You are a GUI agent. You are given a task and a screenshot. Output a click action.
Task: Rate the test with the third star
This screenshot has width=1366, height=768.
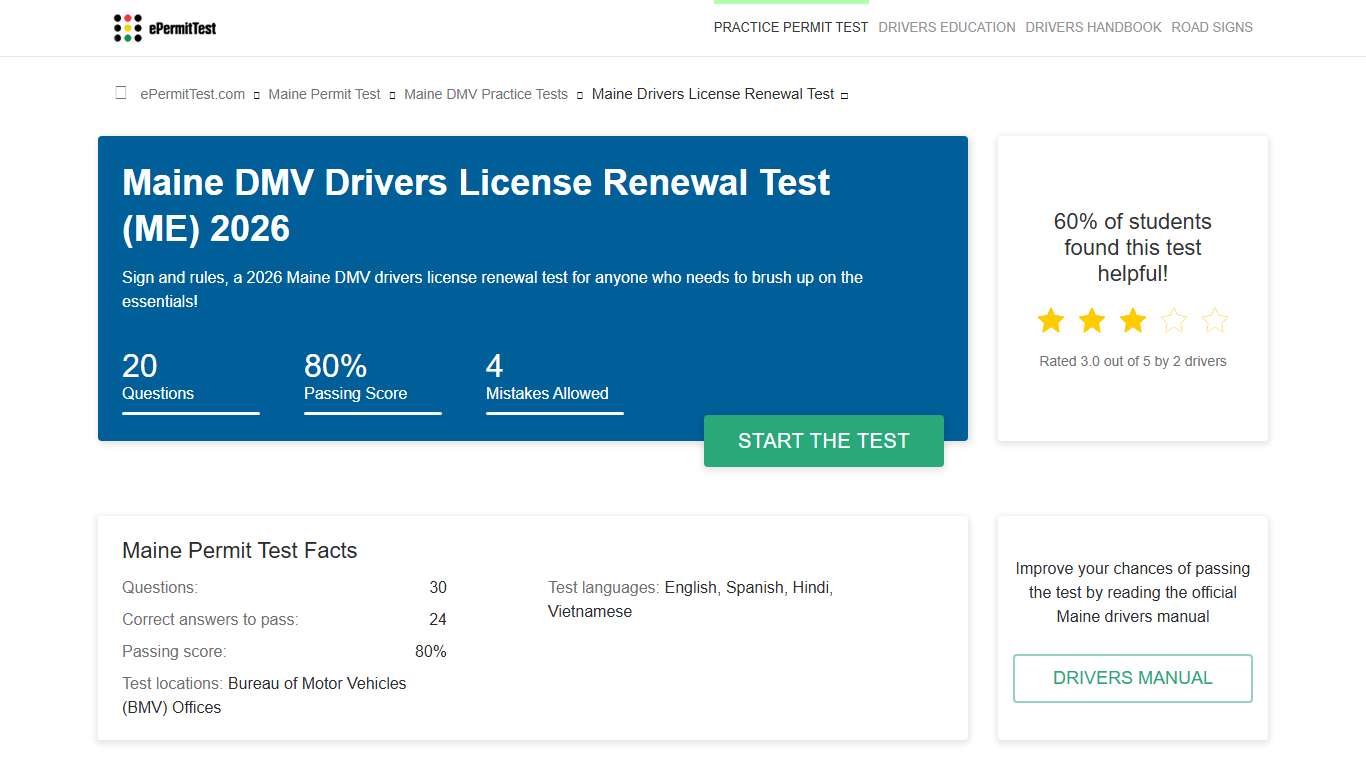(x=1132, y=320)
